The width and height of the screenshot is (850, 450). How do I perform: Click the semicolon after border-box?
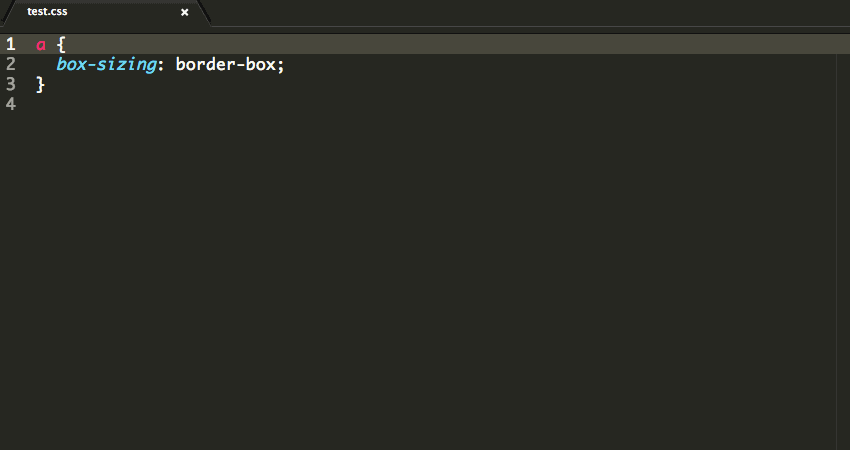coord(280,66)
